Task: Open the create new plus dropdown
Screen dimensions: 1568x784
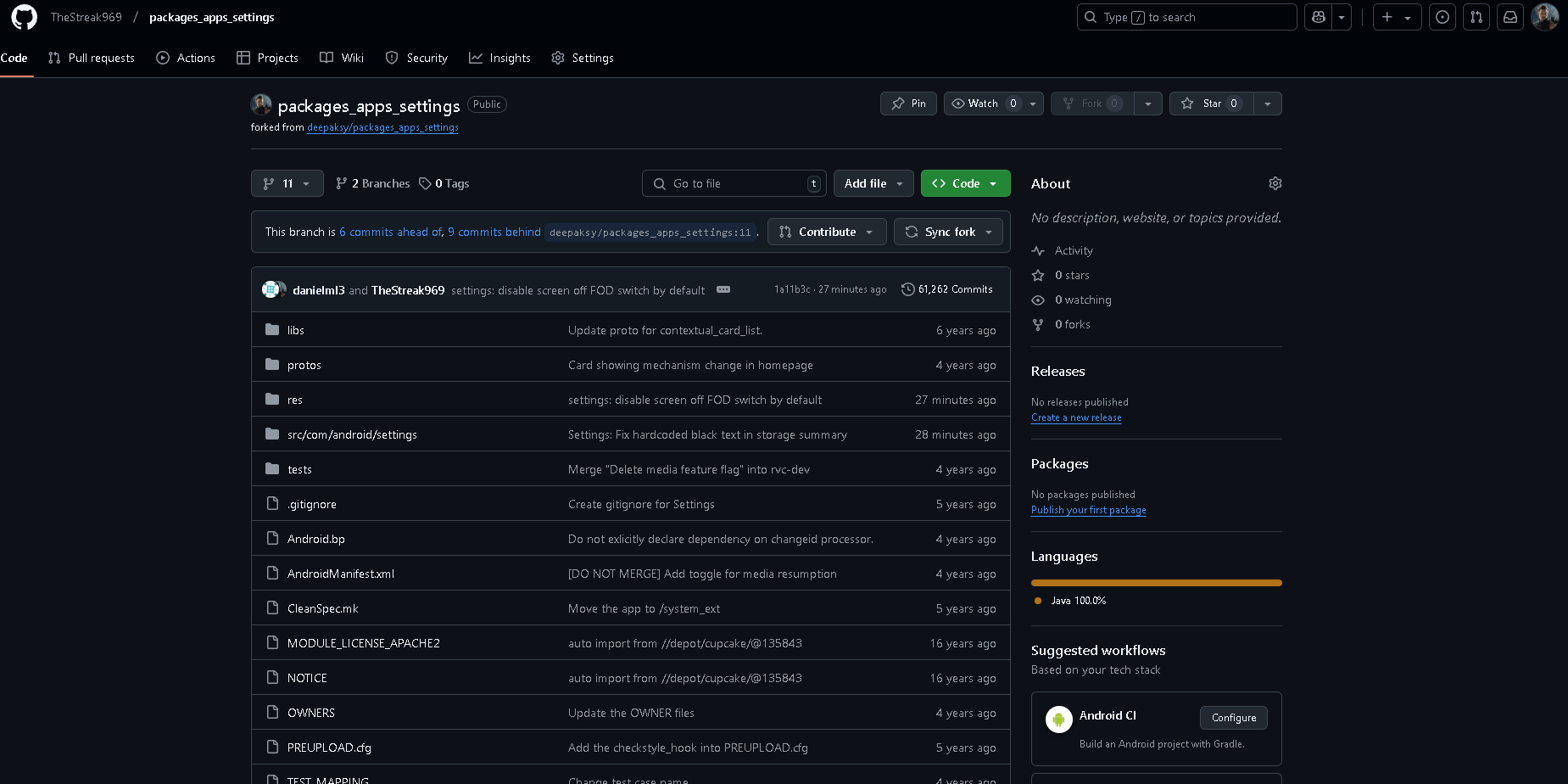Action: pyautogui.click(x=1398, y=17)
